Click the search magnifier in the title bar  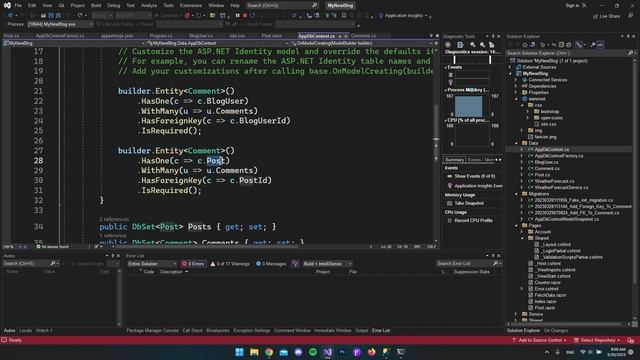coord(315,5)
